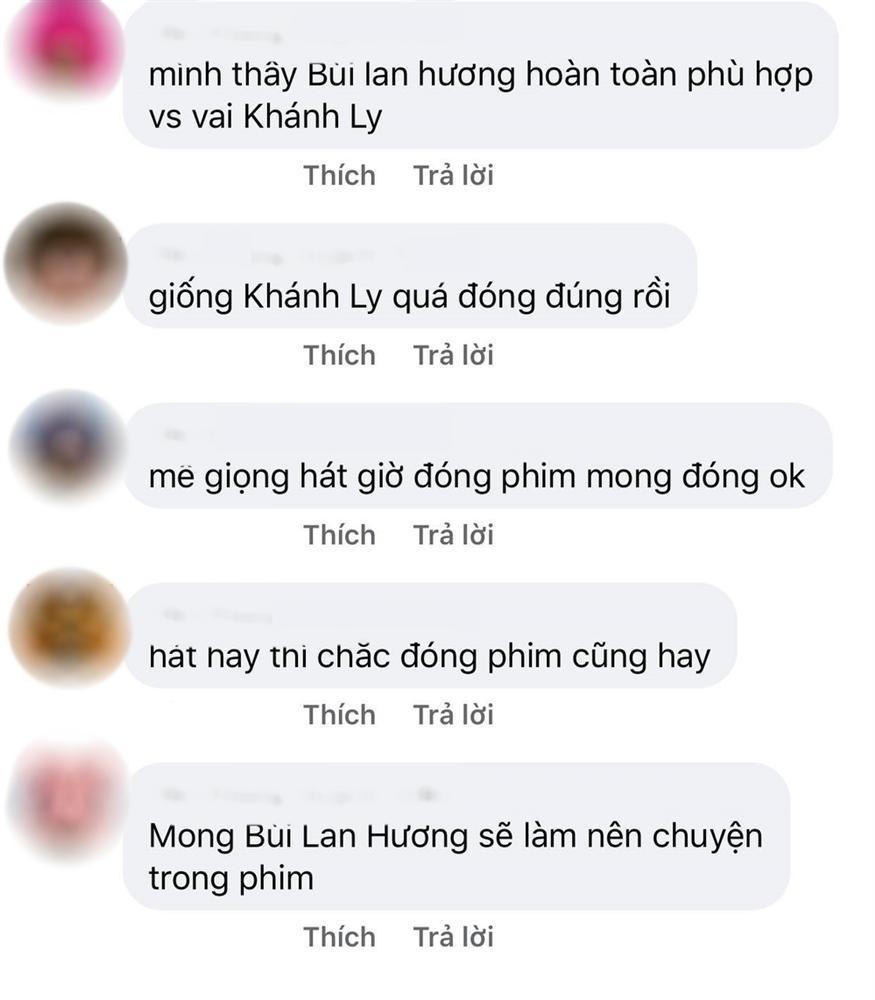This screenshot has width=875, height=1000.
Task: Like the 'mê giọng hát' comment
Action: point(339,535)
